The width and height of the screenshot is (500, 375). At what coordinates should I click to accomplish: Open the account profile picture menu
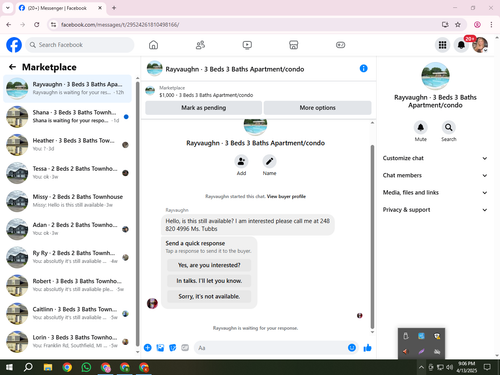click(x=480, y=45)
